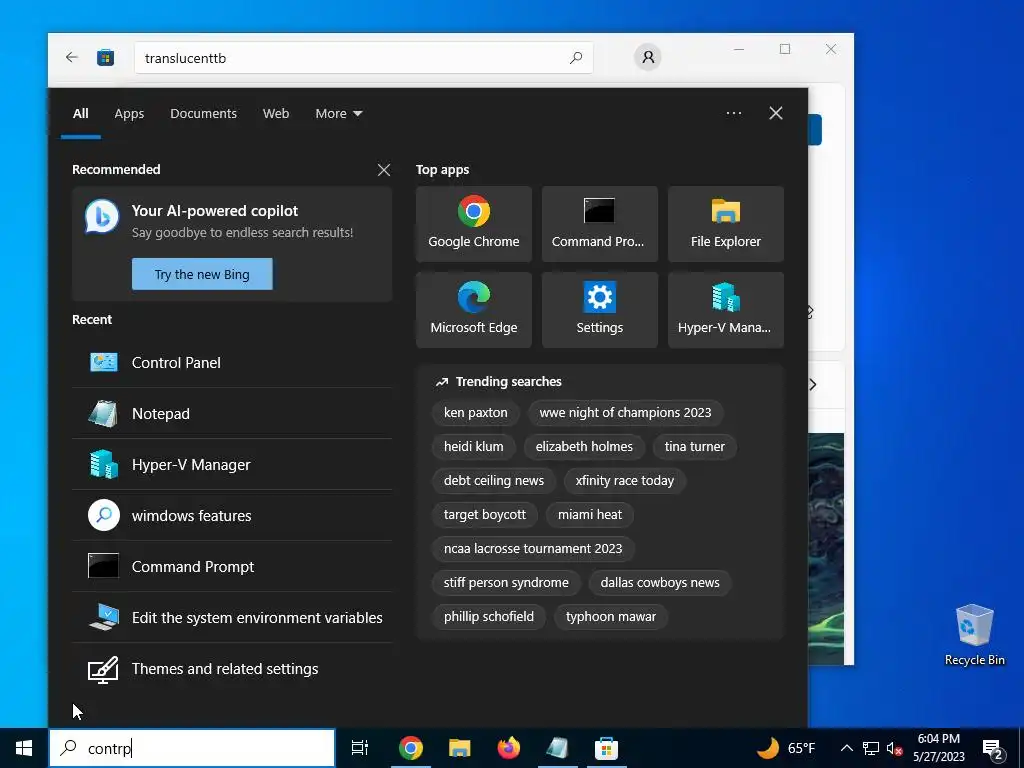The image size is (1024, 768).
Task: Open network status tray icon
Action: (x=871, y=748)
